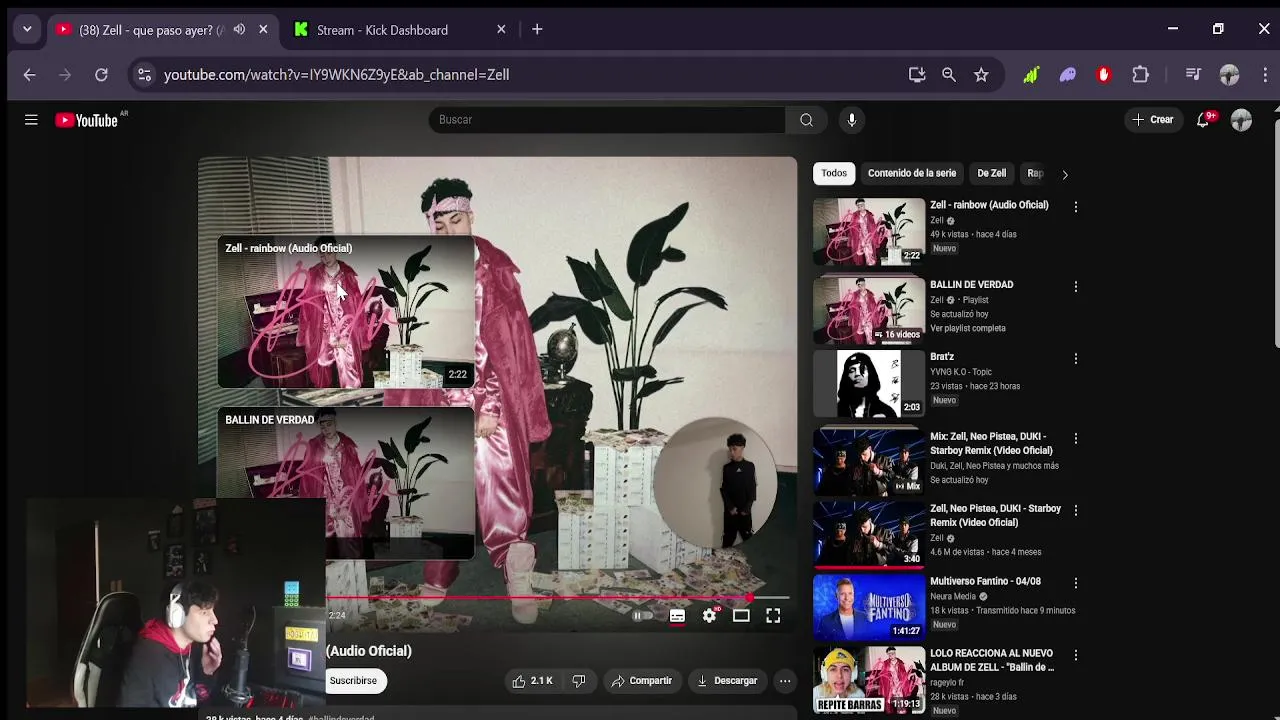Dislike the video
The width and height of the screenshot is (1280, 720).
[x=579, y=681]
